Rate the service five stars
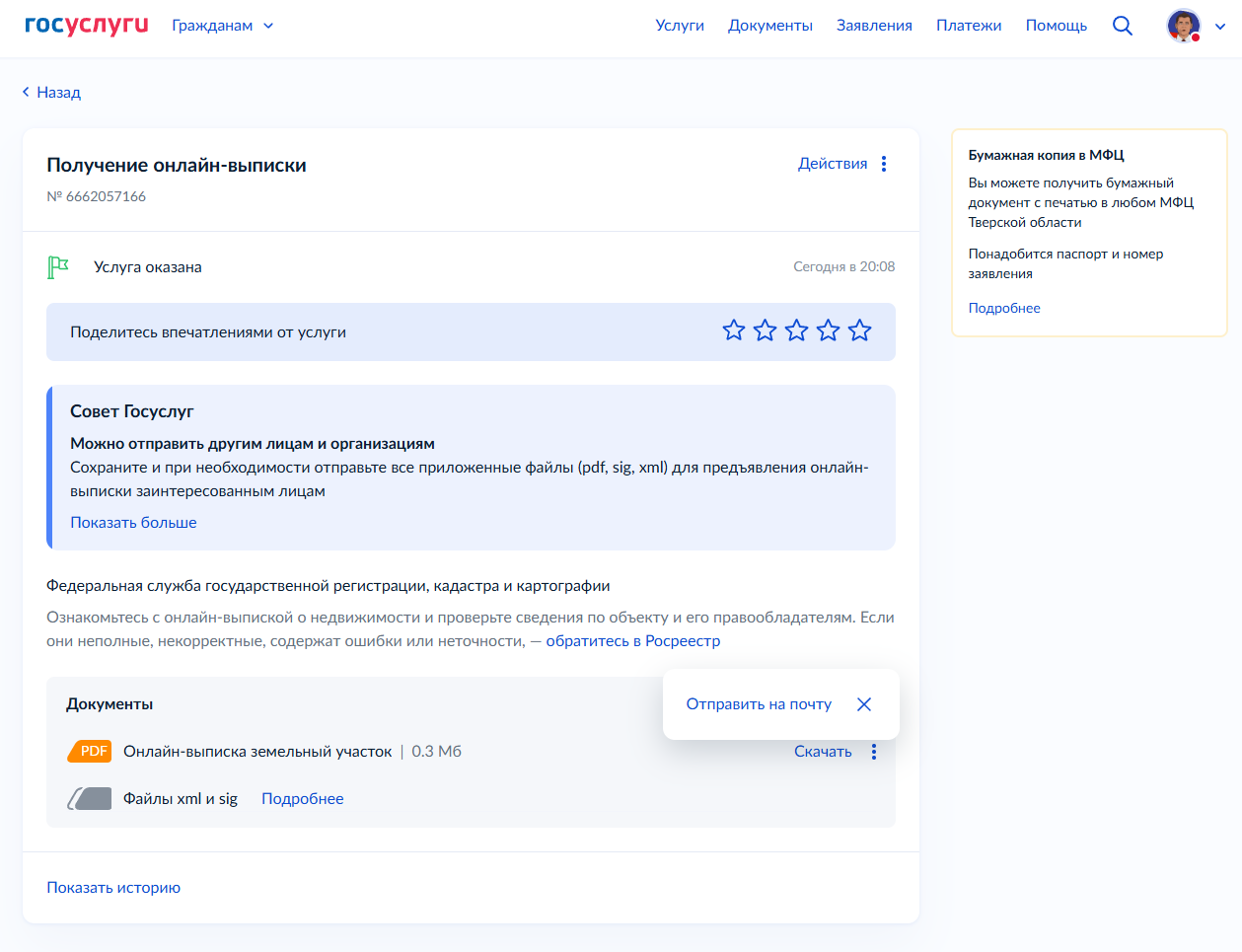 [x=860, y=330]
